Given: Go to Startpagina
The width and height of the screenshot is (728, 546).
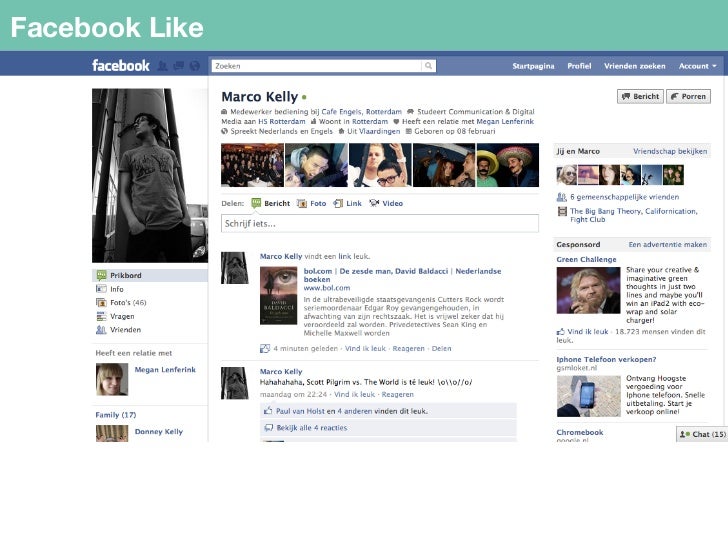Looking at the screenshot, I should 533,66.
